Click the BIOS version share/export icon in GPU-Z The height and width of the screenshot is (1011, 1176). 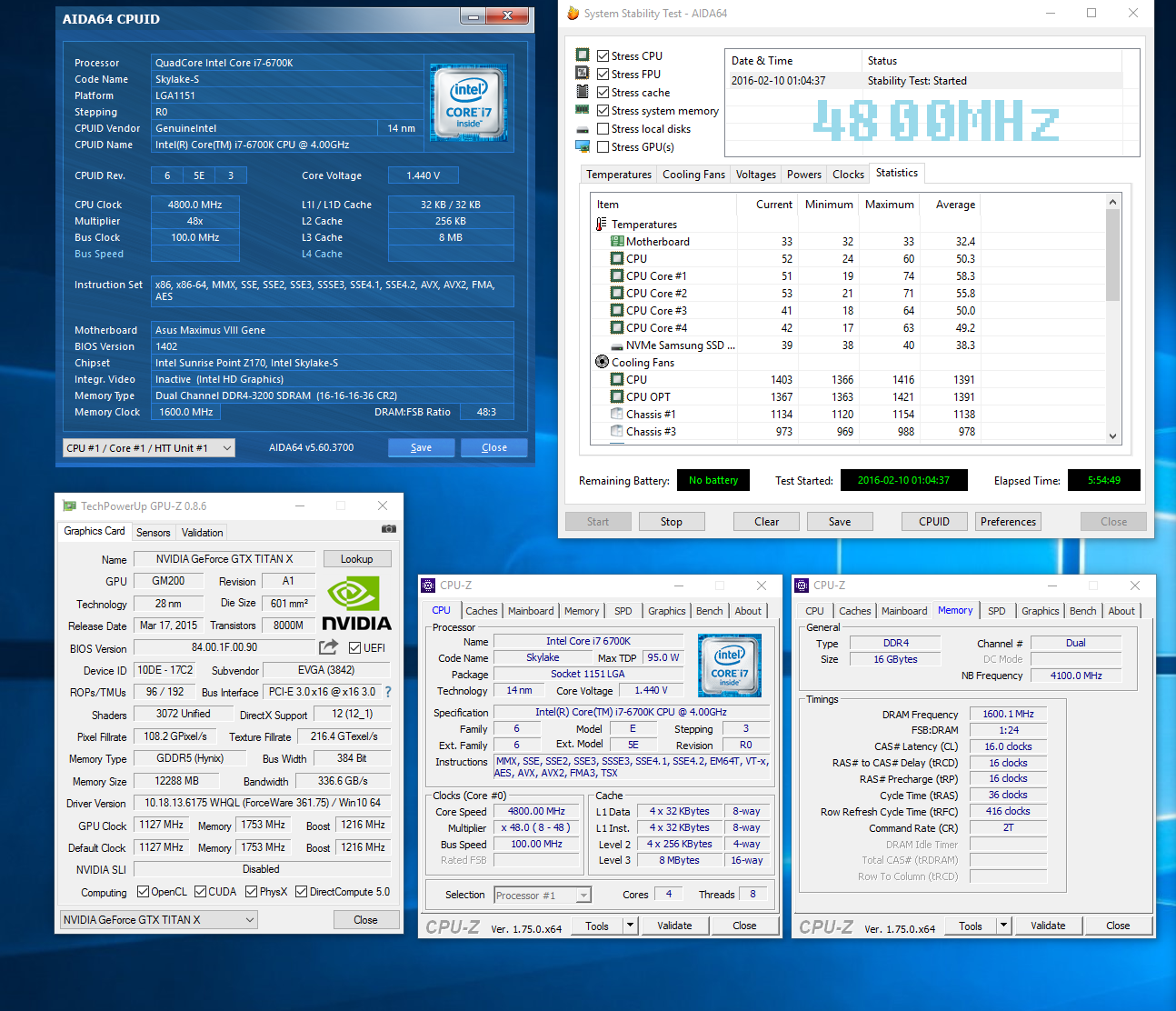click(x=328, y=647)
